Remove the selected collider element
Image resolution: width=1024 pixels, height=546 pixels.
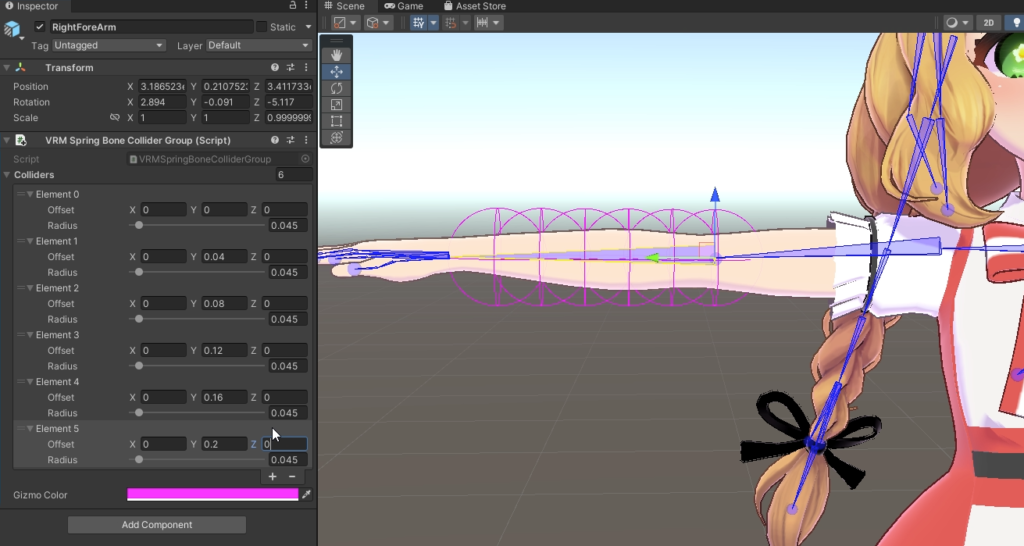coord(292,477)
